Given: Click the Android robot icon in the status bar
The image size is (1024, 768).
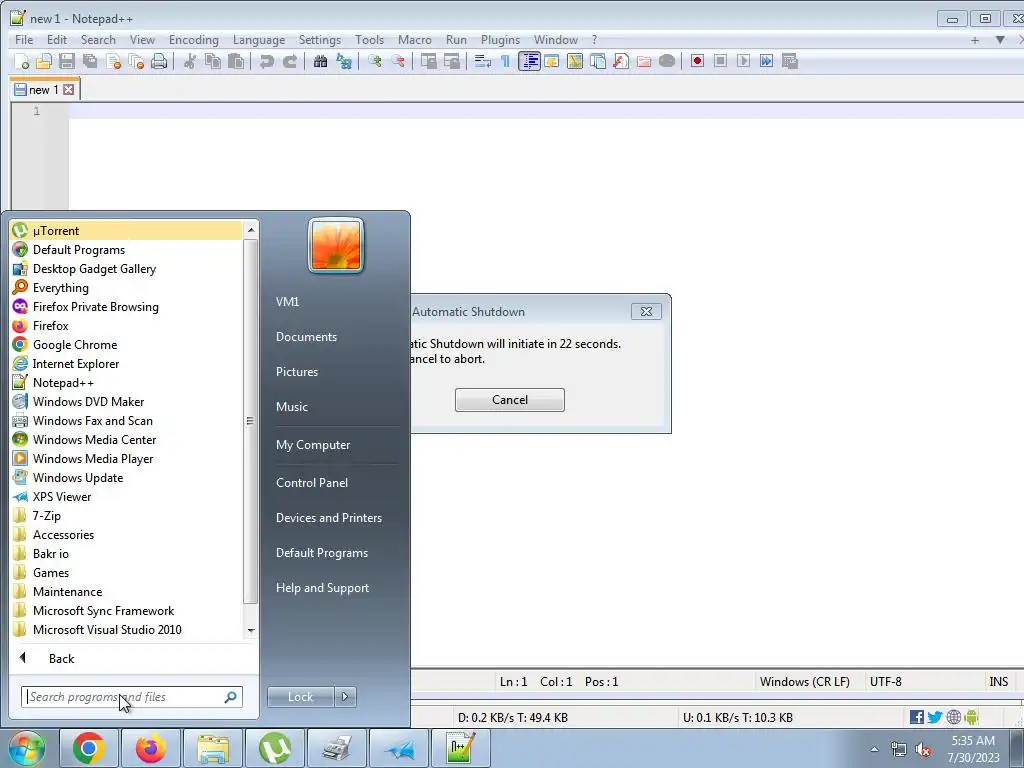Looking at the screenshot, I should tap(971, 717).
